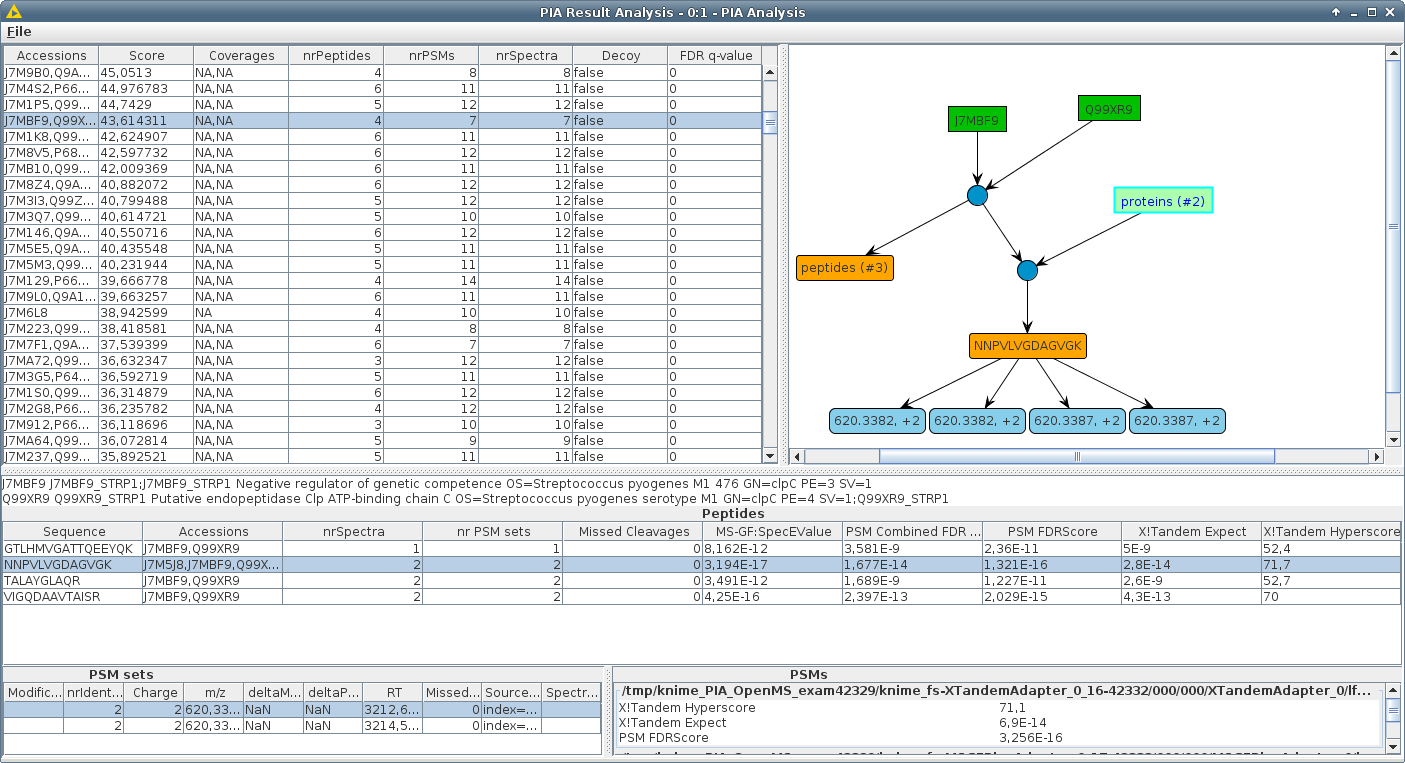Expand the proteins (#2) collapsed node

[x=1163, y=201]
